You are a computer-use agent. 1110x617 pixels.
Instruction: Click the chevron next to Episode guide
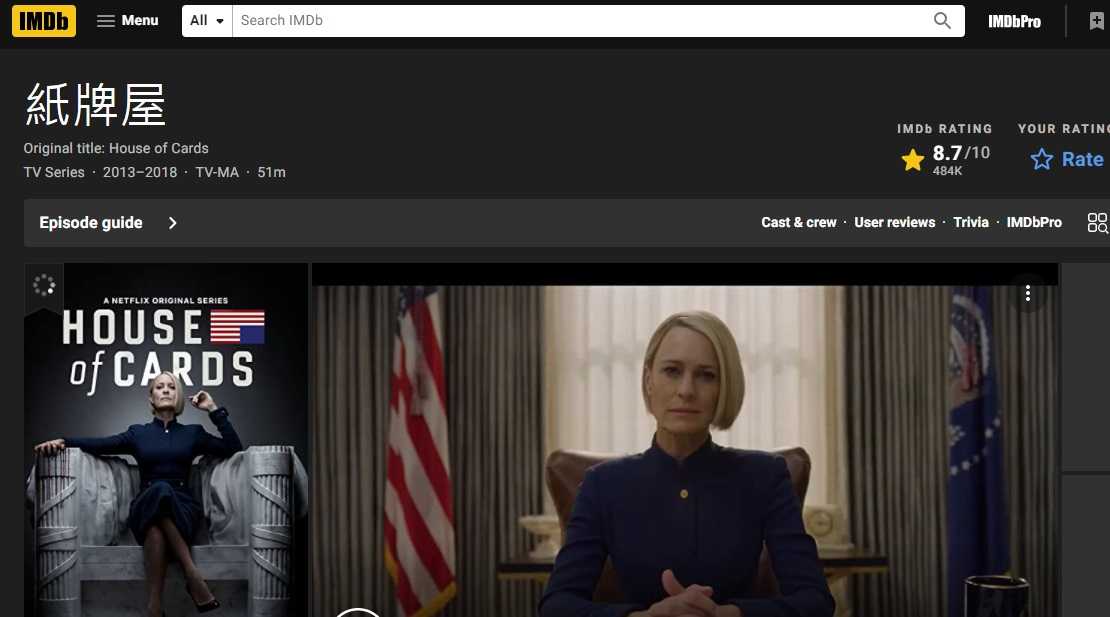(173, 223)
